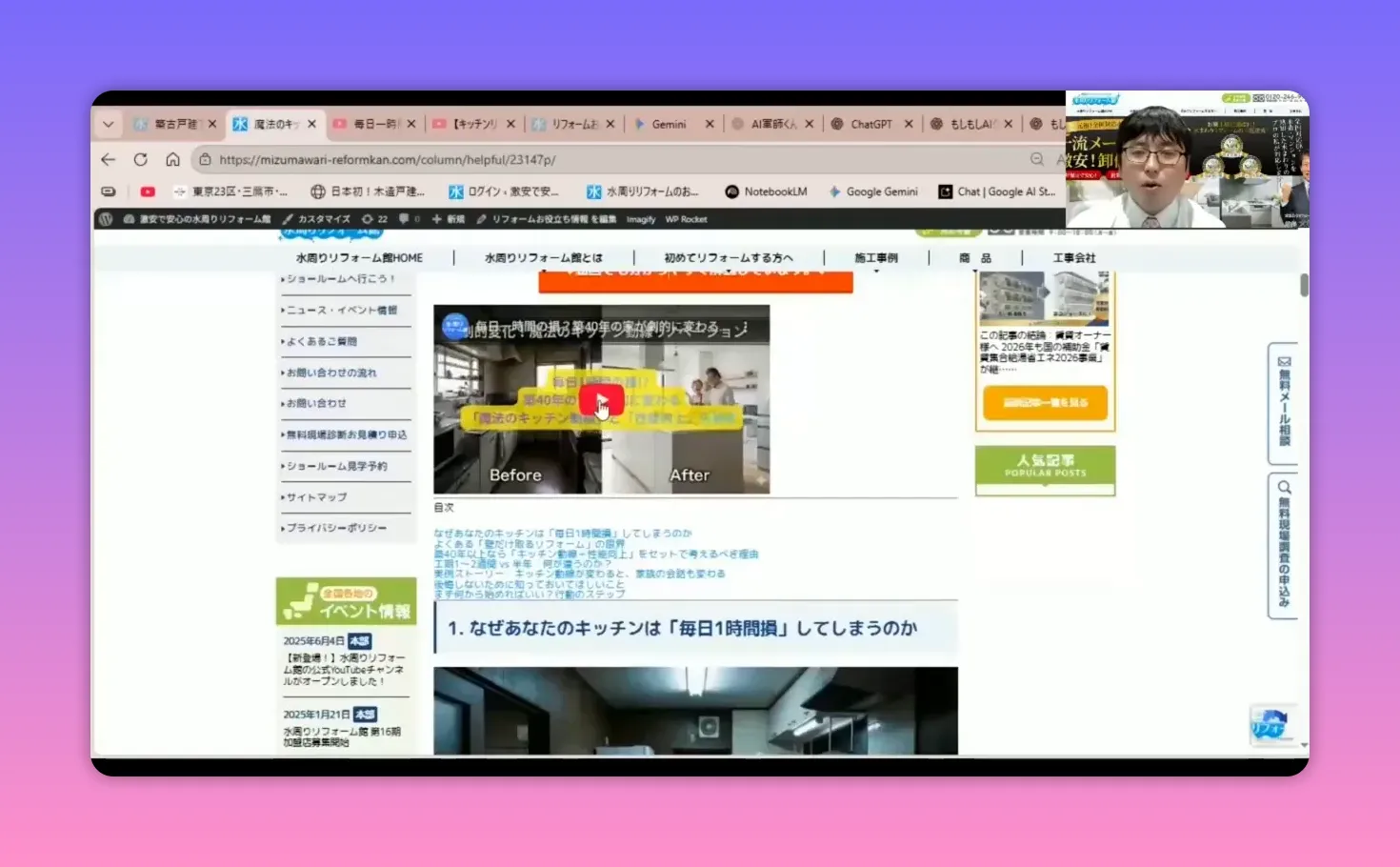
Task: Play the Before/After kitchen renovation video
Action: [x=600, y=400]
